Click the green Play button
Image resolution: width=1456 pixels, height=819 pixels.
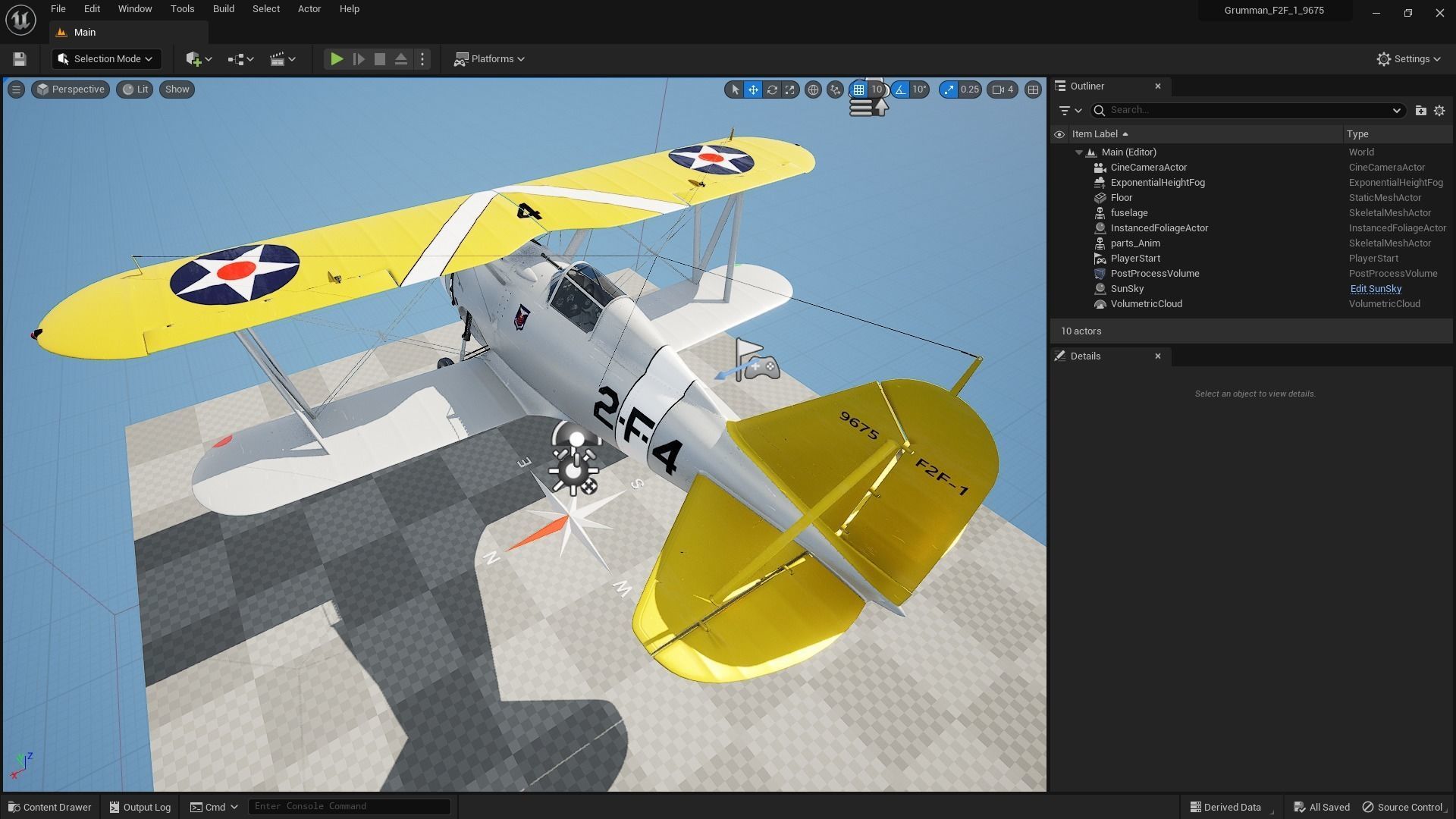coord(336,59)
